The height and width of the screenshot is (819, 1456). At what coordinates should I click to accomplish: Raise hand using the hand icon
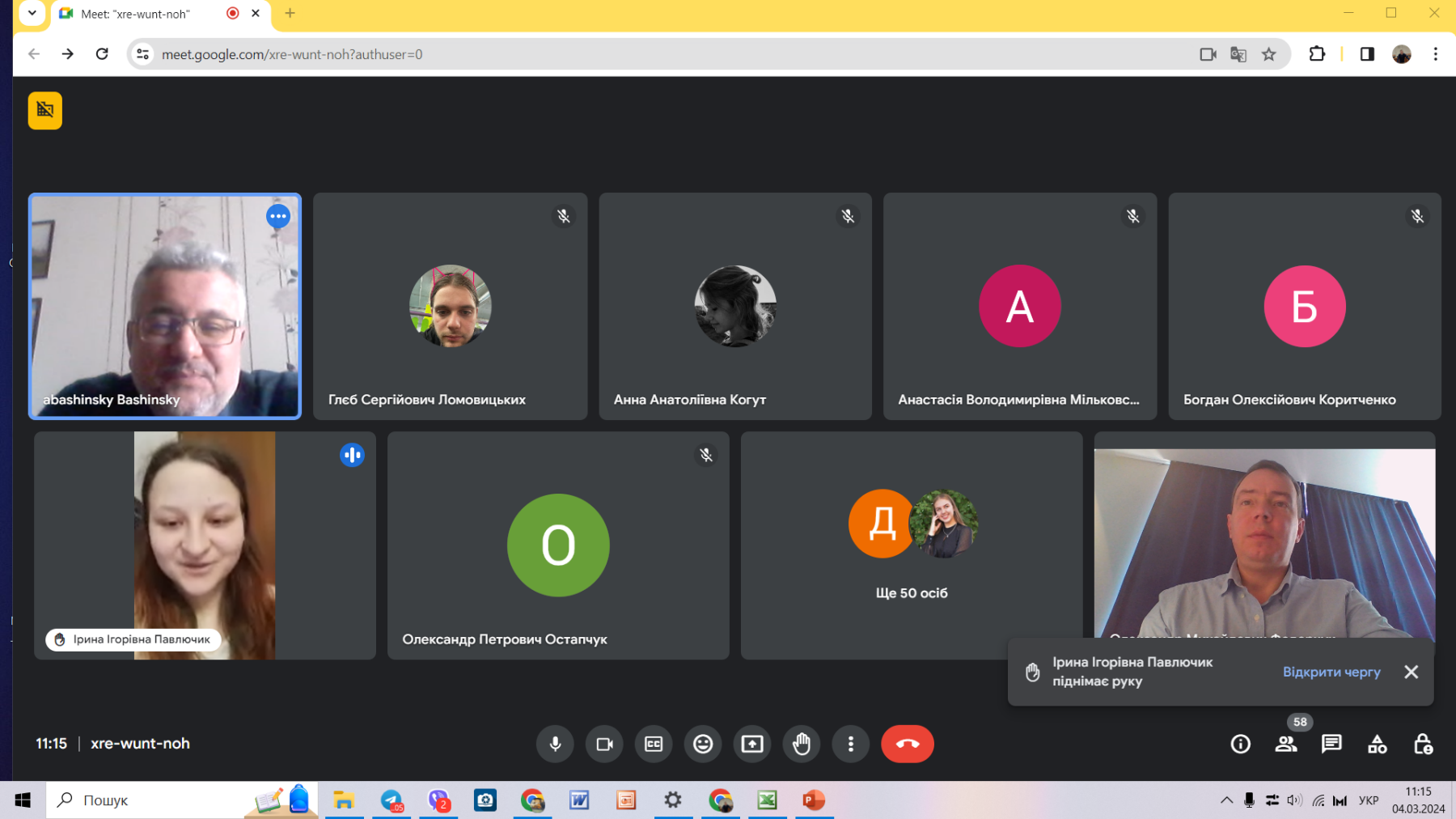tap(802, 744)
